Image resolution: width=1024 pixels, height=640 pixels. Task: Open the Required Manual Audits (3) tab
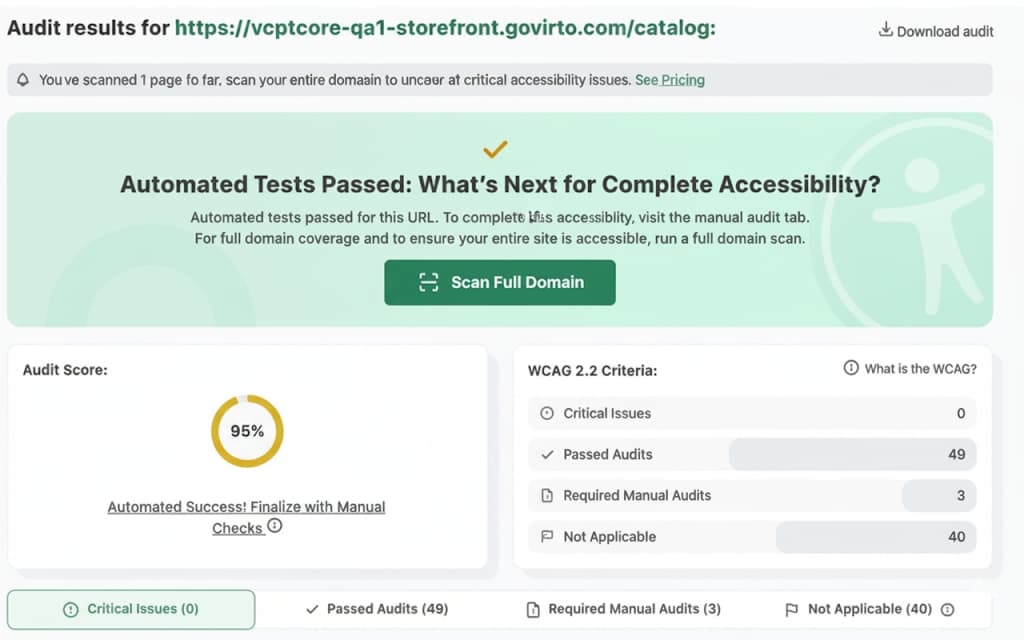tap(621, 609)
